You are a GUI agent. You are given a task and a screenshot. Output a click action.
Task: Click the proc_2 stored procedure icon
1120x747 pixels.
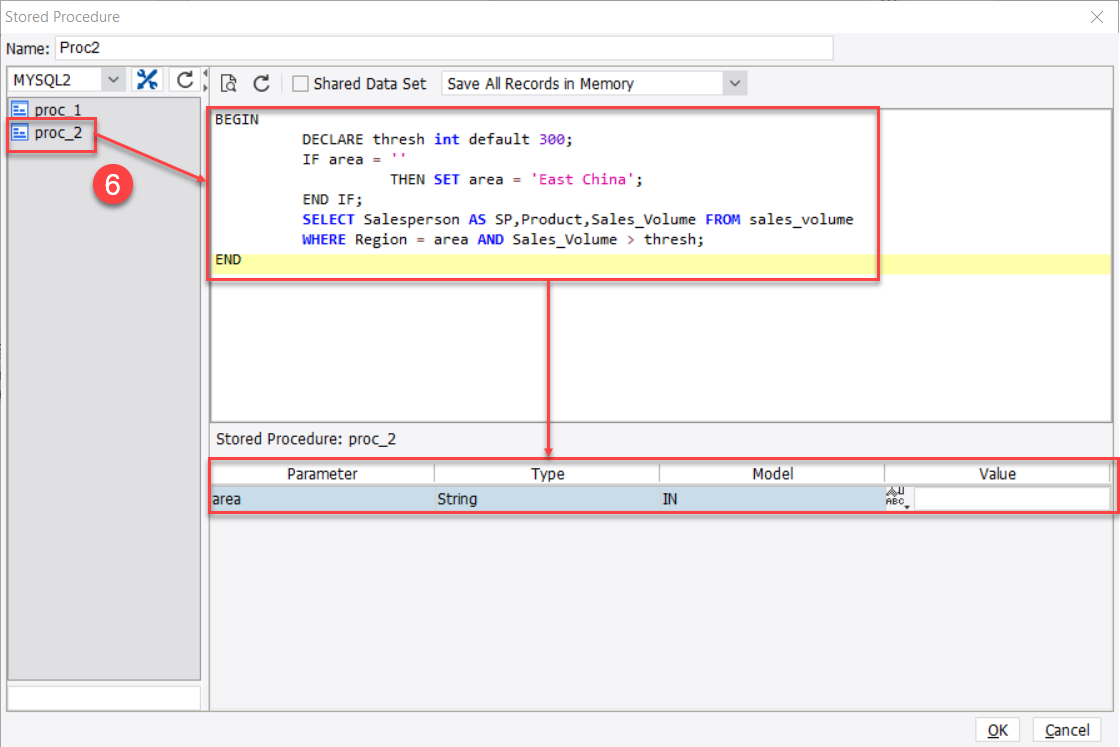(20, 132)
